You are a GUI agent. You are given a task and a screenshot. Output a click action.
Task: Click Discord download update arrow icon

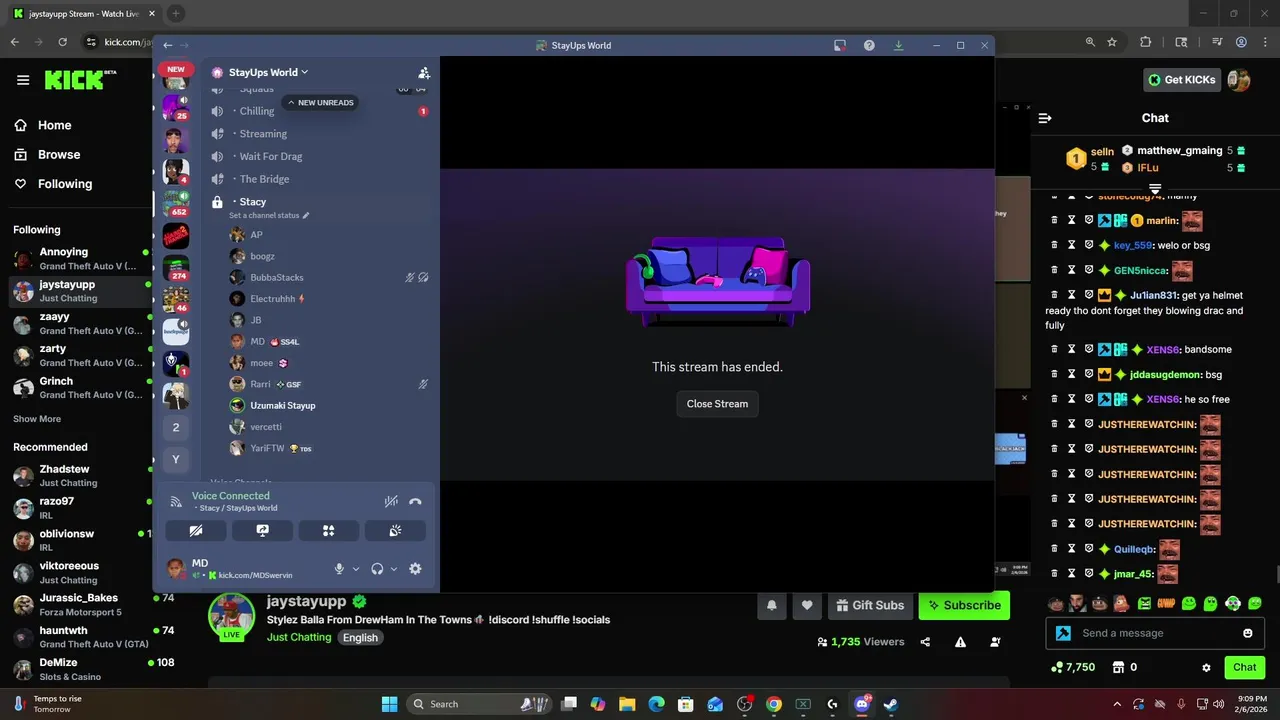click(x=898, y=45)
